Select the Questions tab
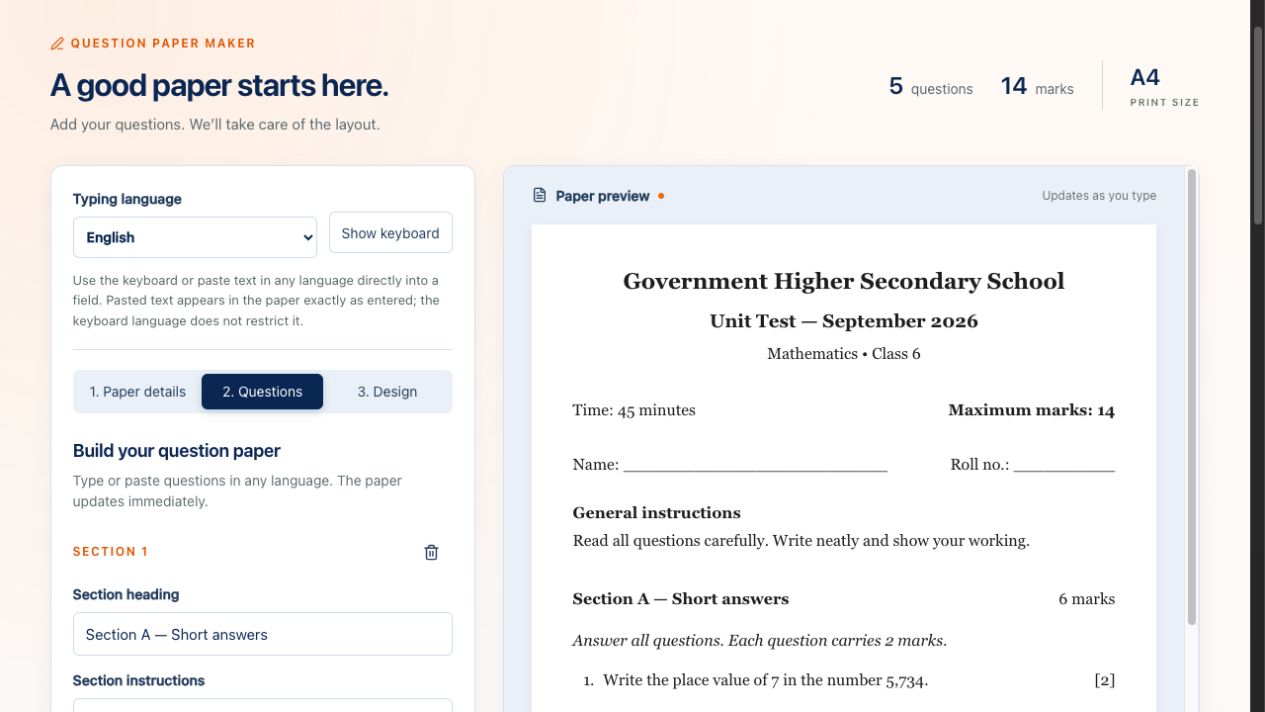 (262, 392)
